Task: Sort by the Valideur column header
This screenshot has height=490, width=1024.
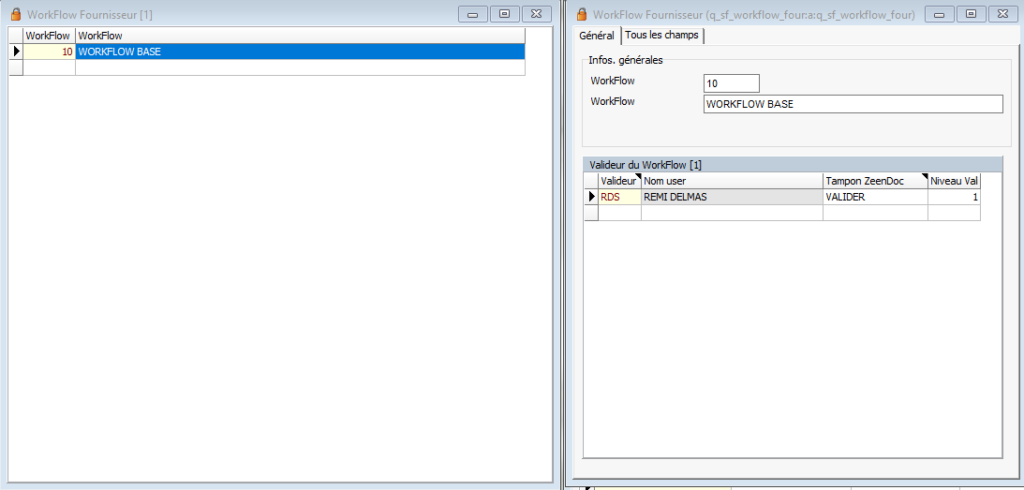Action: pos(618,181)
